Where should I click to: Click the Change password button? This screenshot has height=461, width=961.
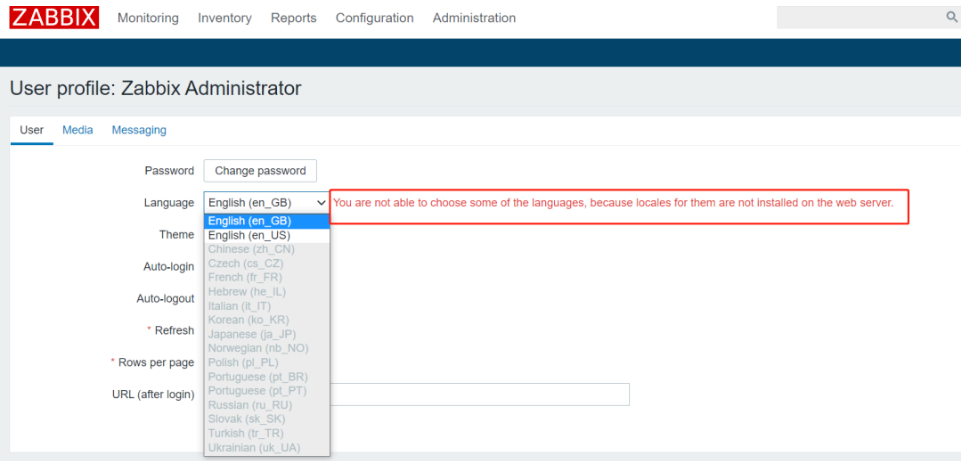click(260, 171)
